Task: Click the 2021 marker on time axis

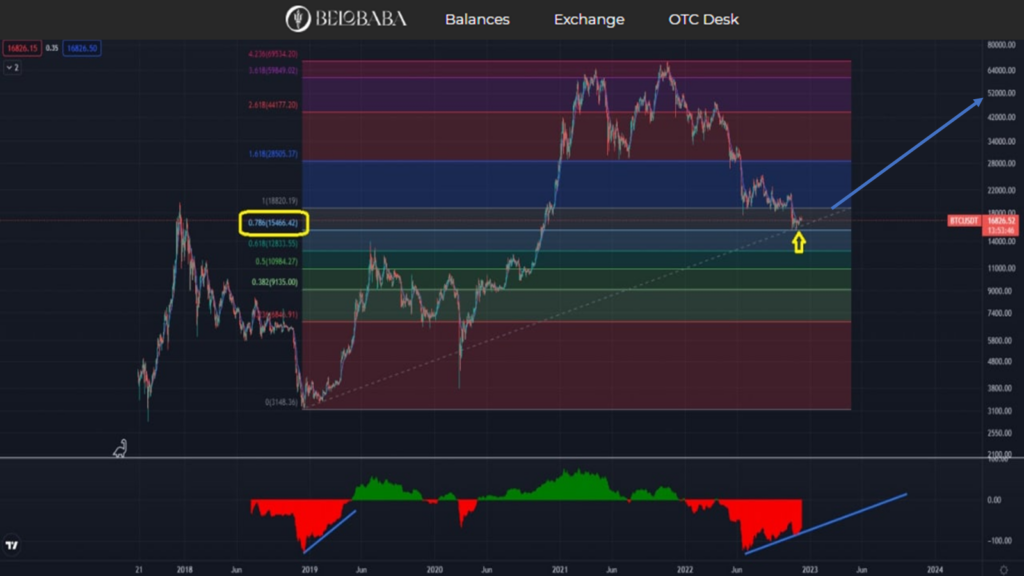Action: [560, 567]
